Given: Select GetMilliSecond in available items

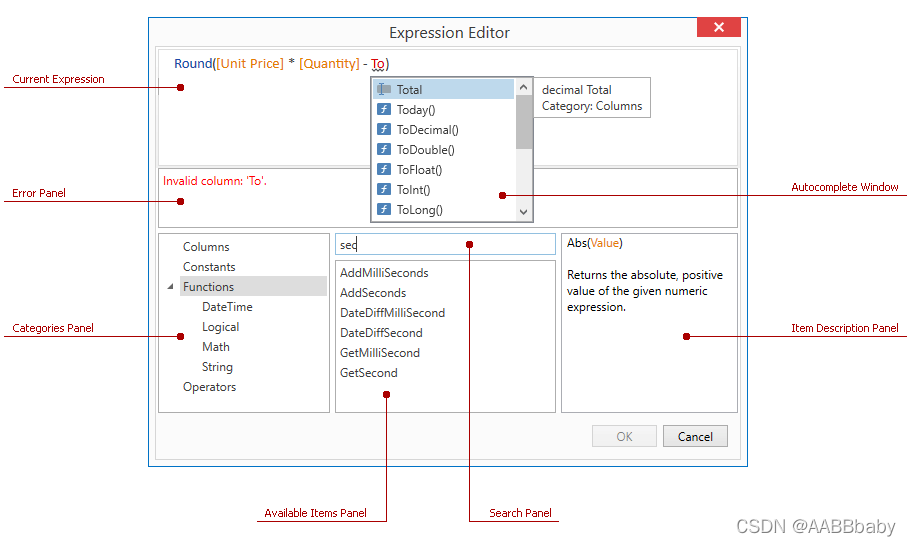Looking at the screenshot, I should pos(380,353).
